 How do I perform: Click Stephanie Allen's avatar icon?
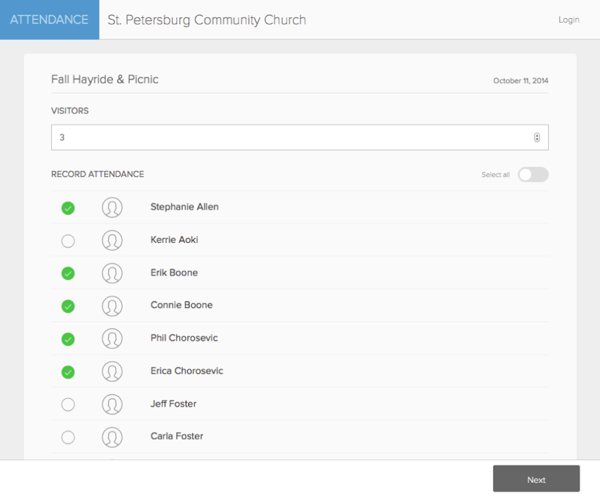[x=112, y=207]
